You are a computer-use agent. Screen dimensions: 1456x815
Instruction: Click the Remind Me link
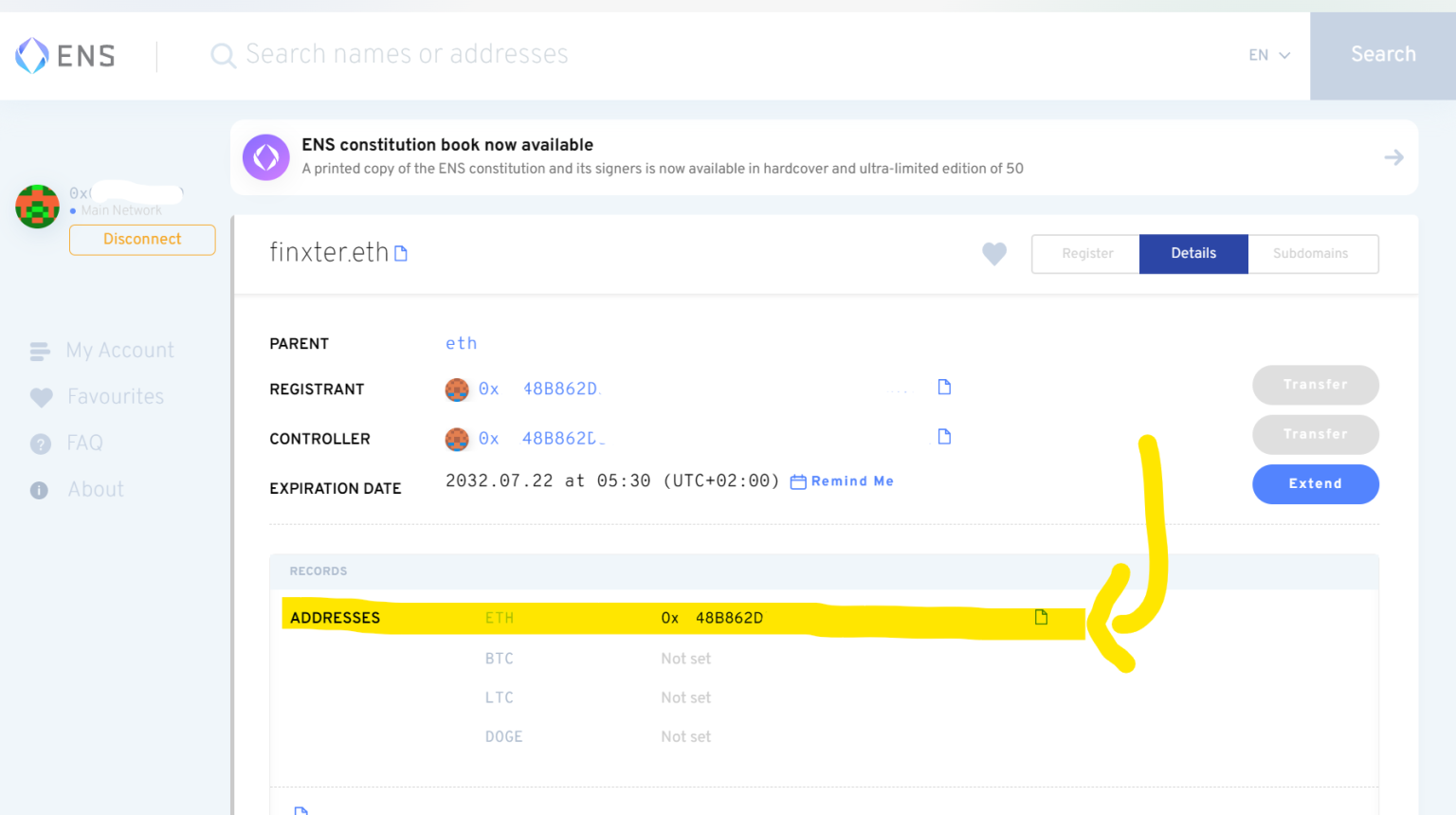click(852, 481)
